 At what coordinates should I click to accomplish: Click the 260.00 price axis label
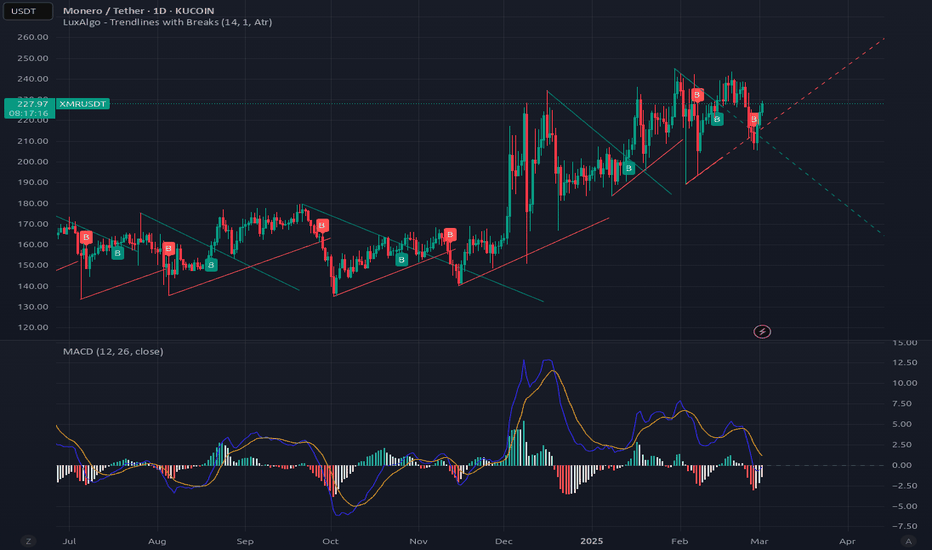coord(33,37)
